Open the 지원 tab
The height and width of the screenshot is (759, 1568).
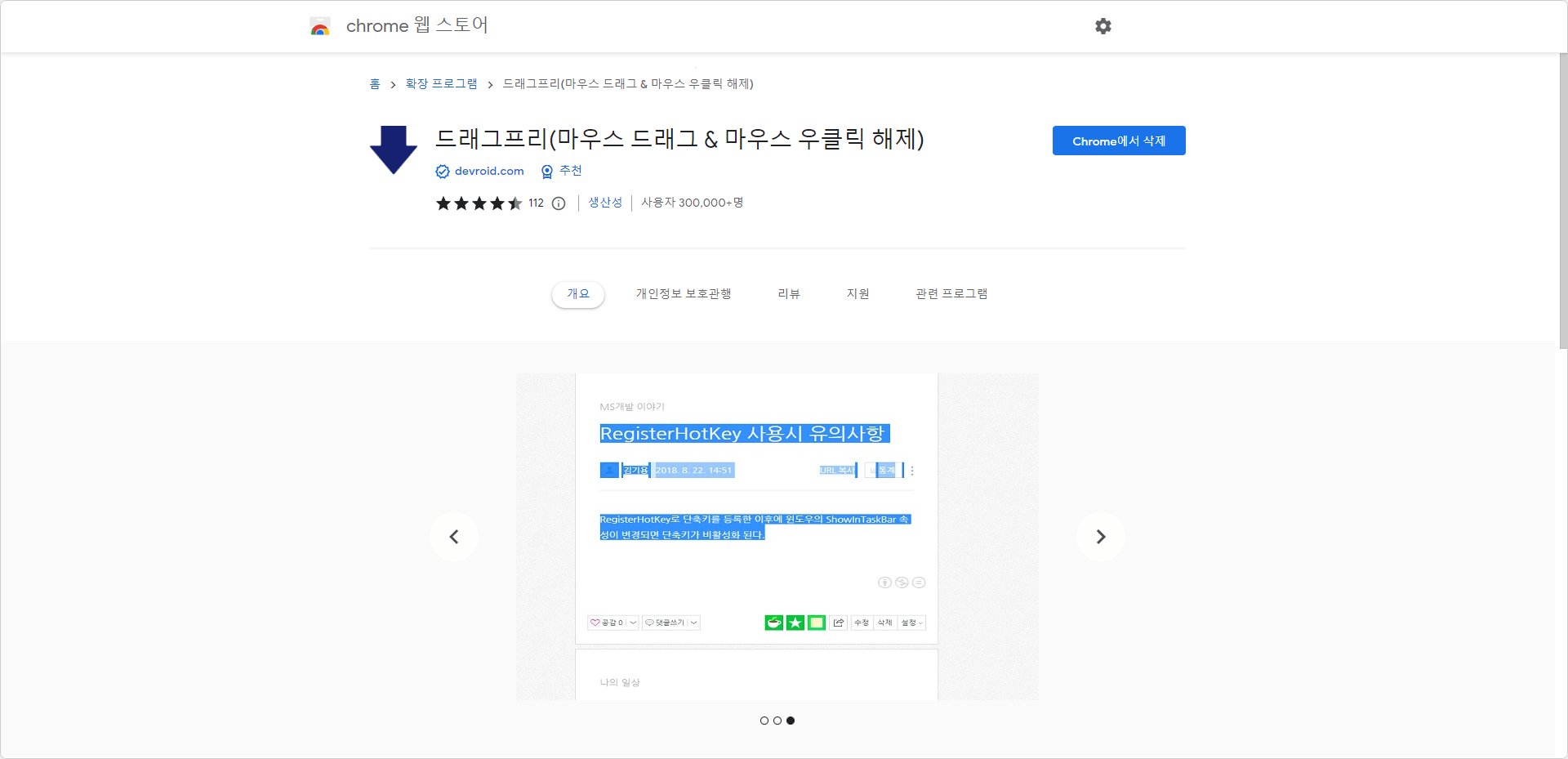[x=857, y=294]
